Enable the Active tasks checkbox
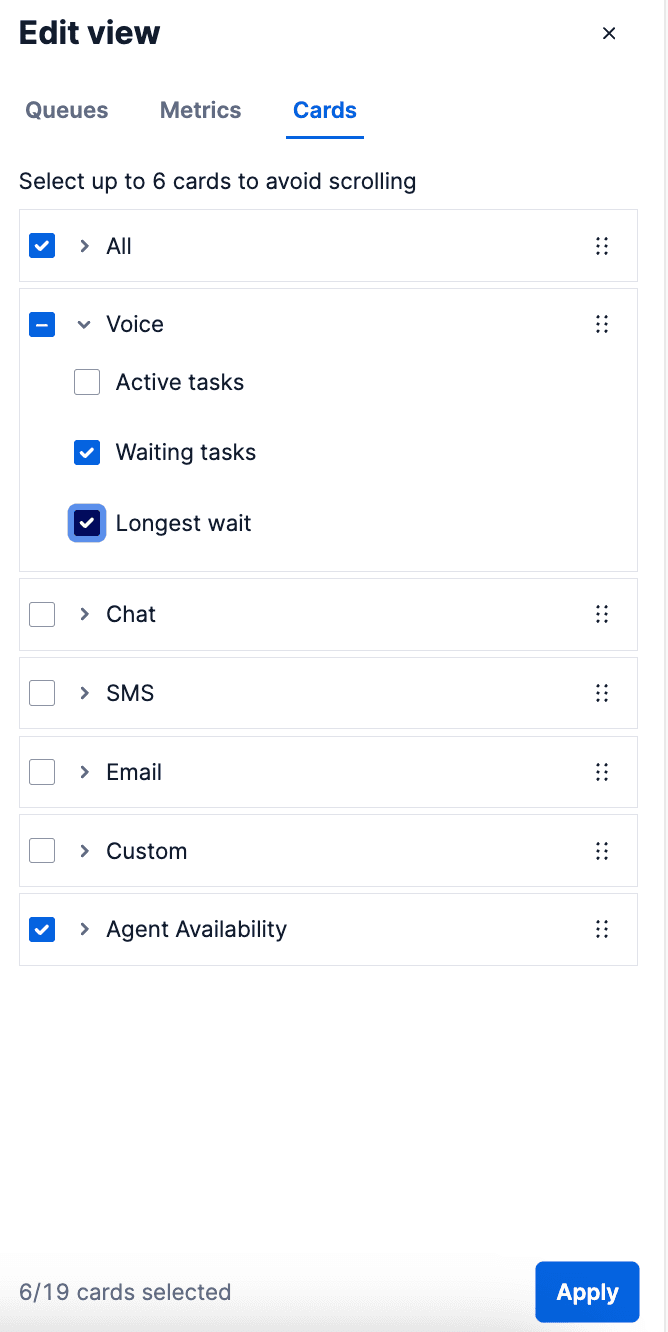 pos(87,382)
